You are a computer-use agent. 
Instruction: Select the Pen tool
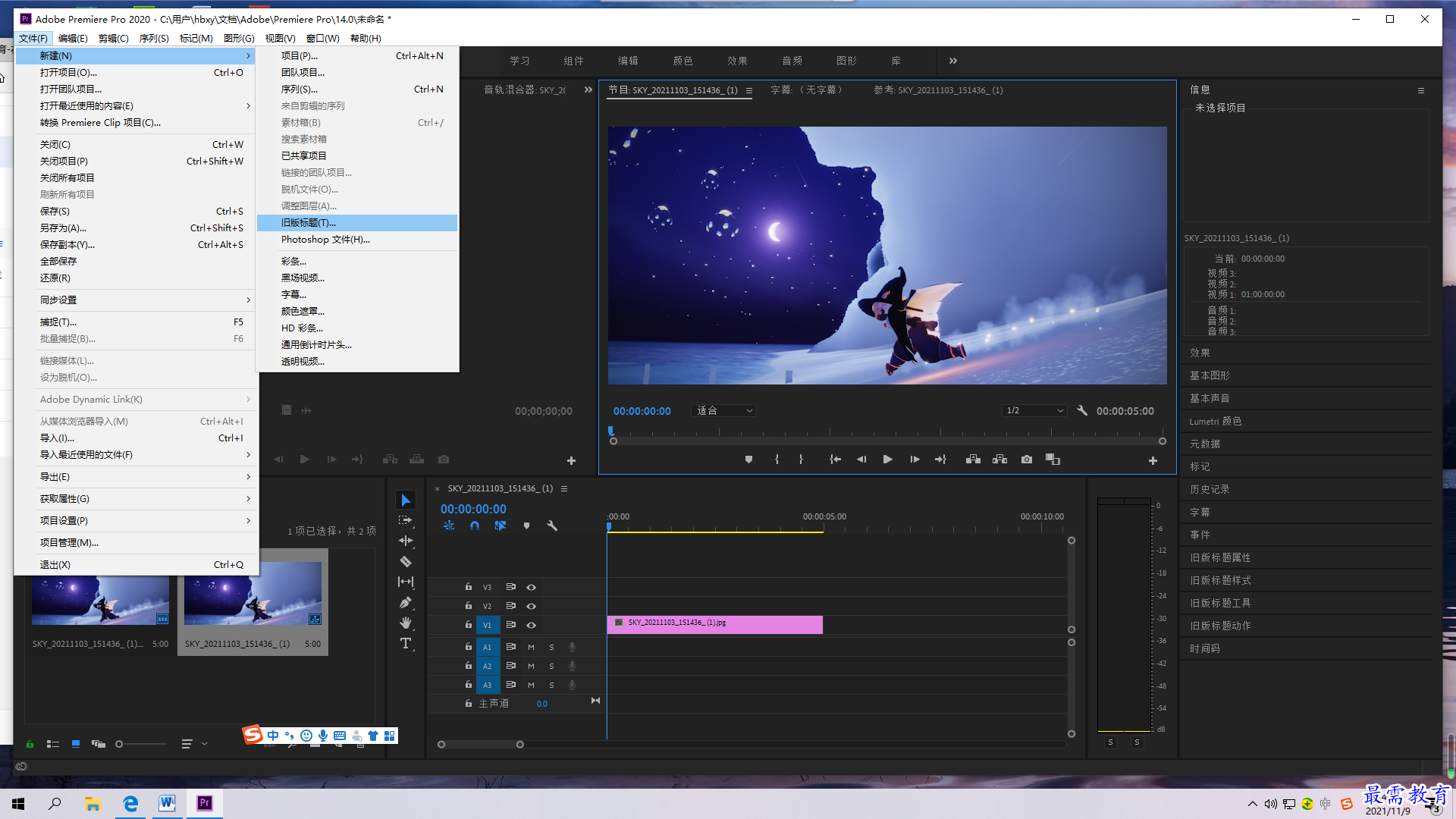click(406, 603)
